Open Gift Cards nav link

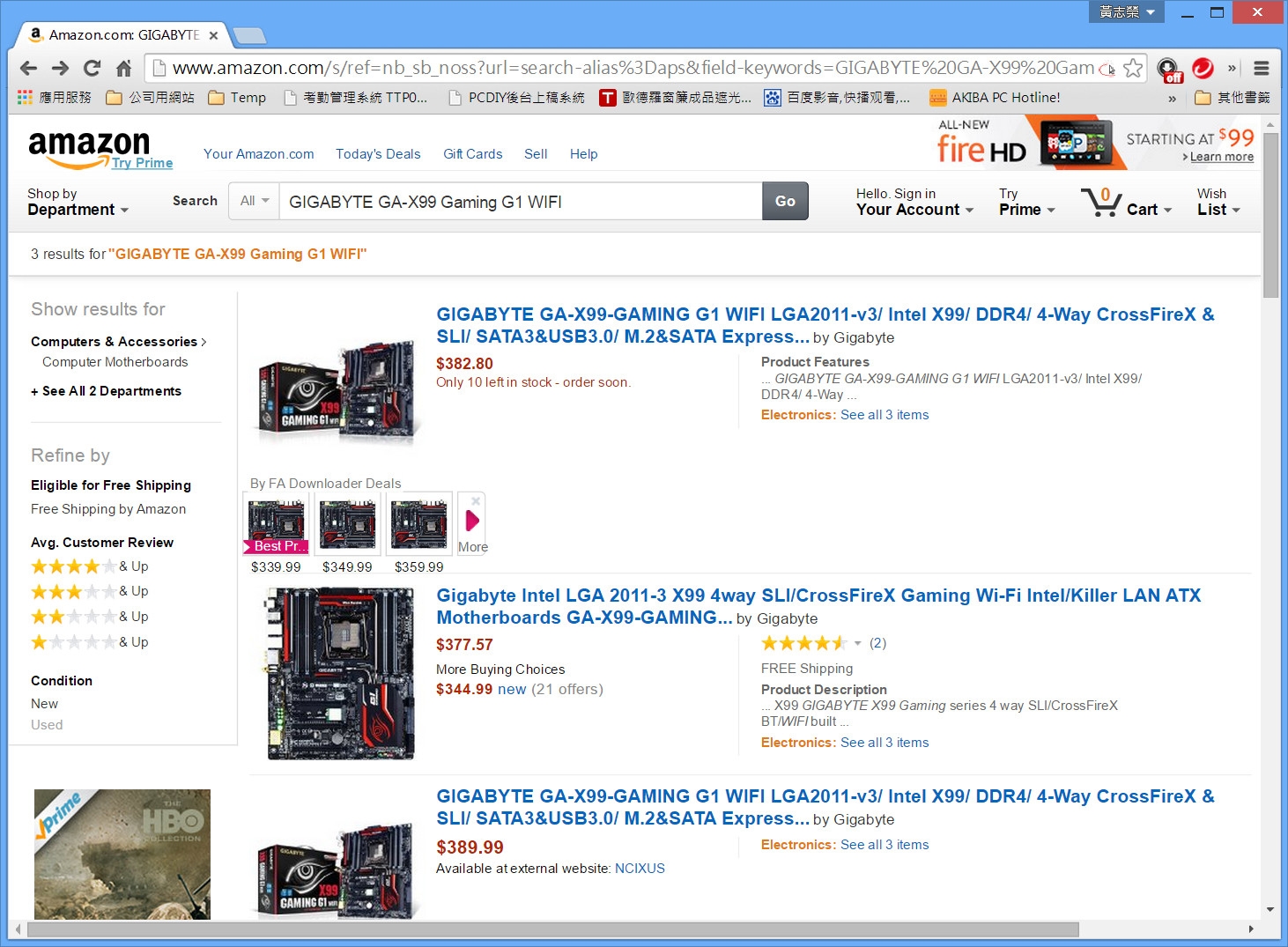click(x=473, y=154)
